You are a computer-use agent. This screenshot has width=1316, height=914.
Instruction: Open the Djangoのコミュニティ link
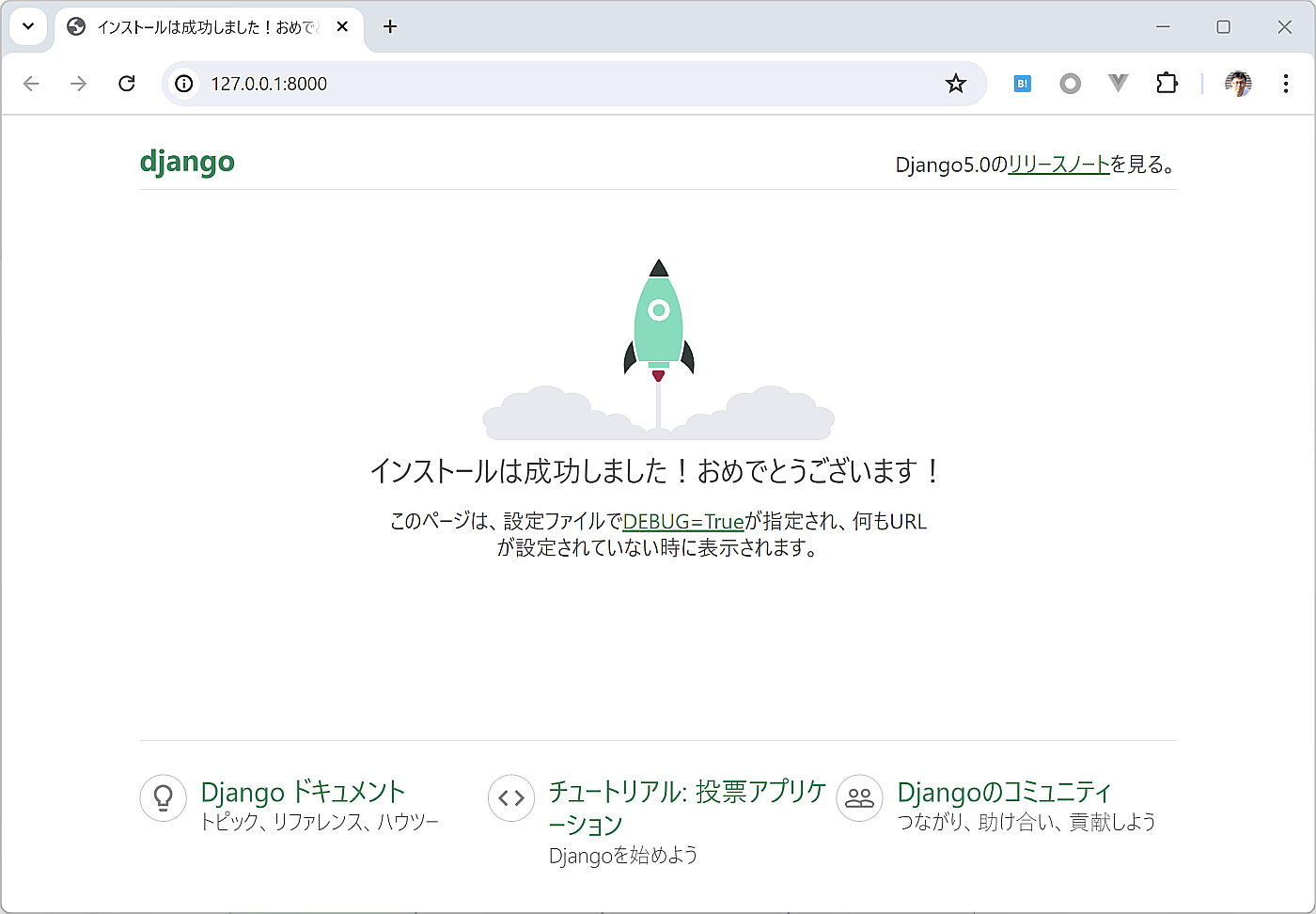pyautogui.click(x=1004, y=792)
